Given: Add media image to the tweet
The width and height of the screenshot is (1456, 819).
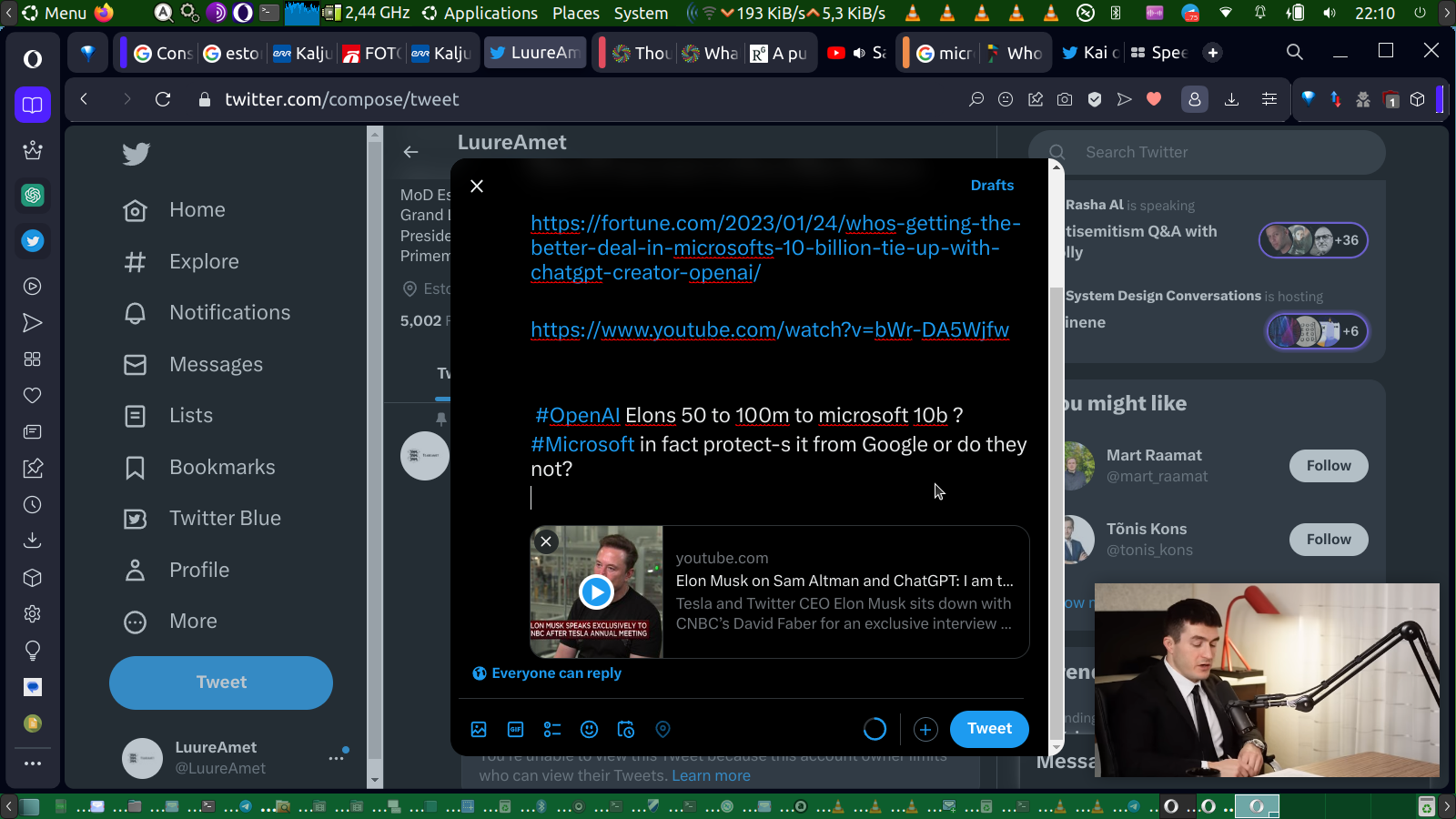Looking at the screenshot, I should (x=479, y=729).
